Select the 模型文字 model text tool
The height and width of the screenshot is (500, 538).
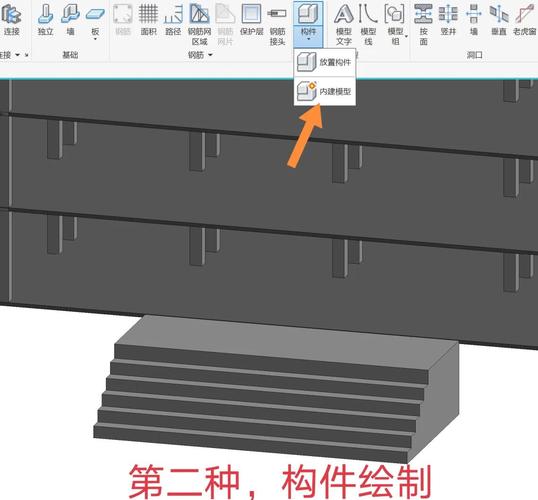point(343,24)
